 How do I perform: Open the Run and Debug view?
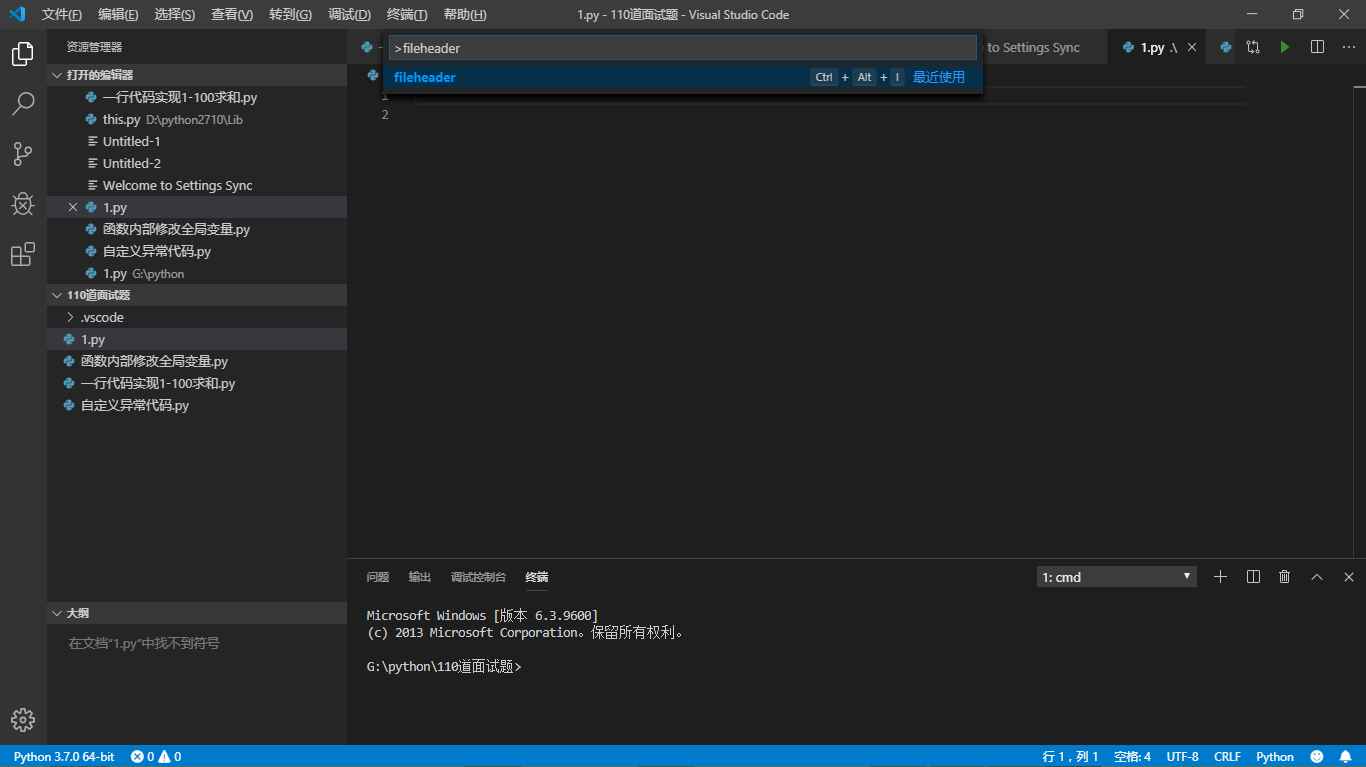(22, 204)
